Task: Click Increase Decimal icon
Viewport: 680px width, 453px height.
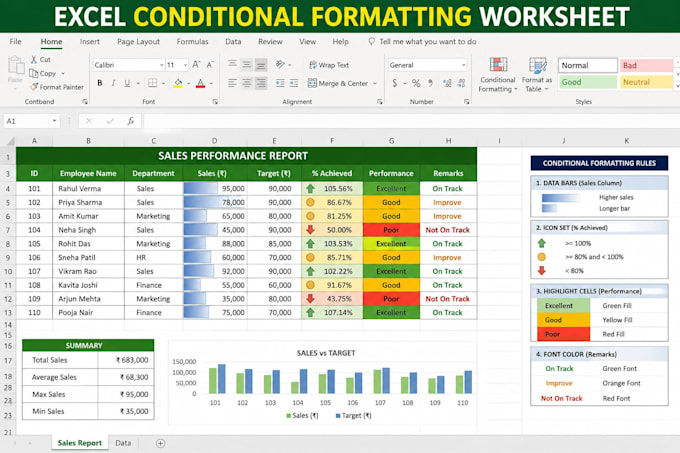Action: coord(447,83)
